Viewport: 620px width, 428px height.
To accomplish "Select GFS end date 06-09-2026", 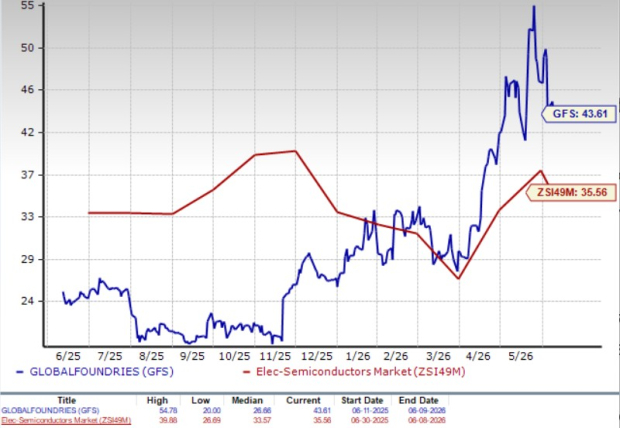I will coord(427,411).
